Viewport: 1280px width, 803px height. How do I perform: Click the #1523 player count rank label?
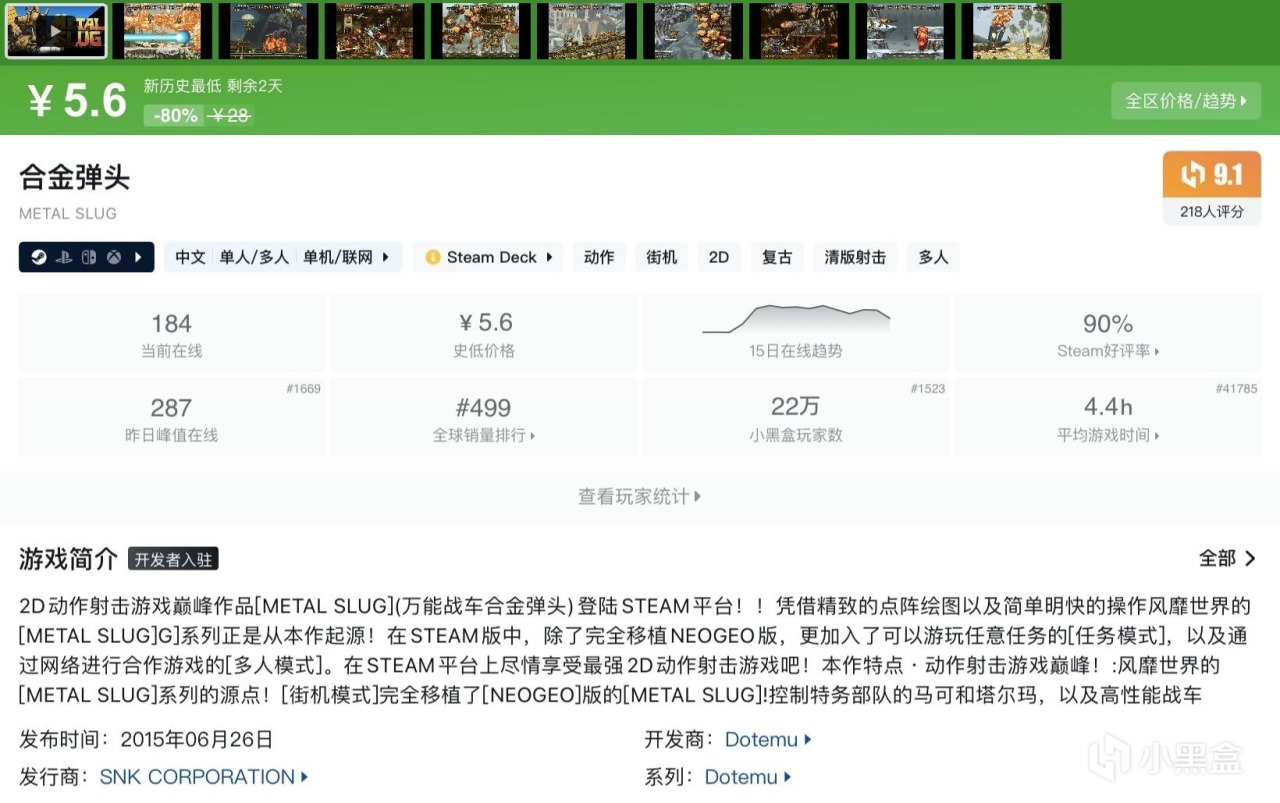coord(927,389)
